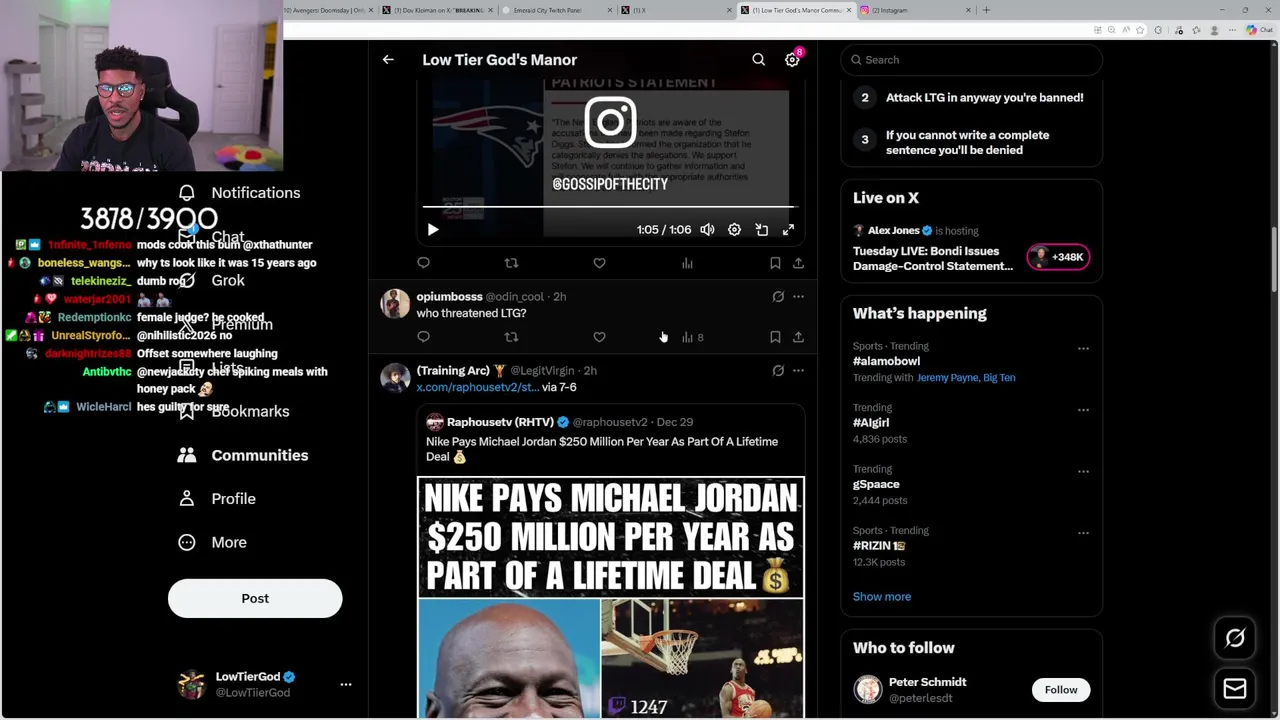Open opiumbosss's profile avatar

[x=395, y=304]
